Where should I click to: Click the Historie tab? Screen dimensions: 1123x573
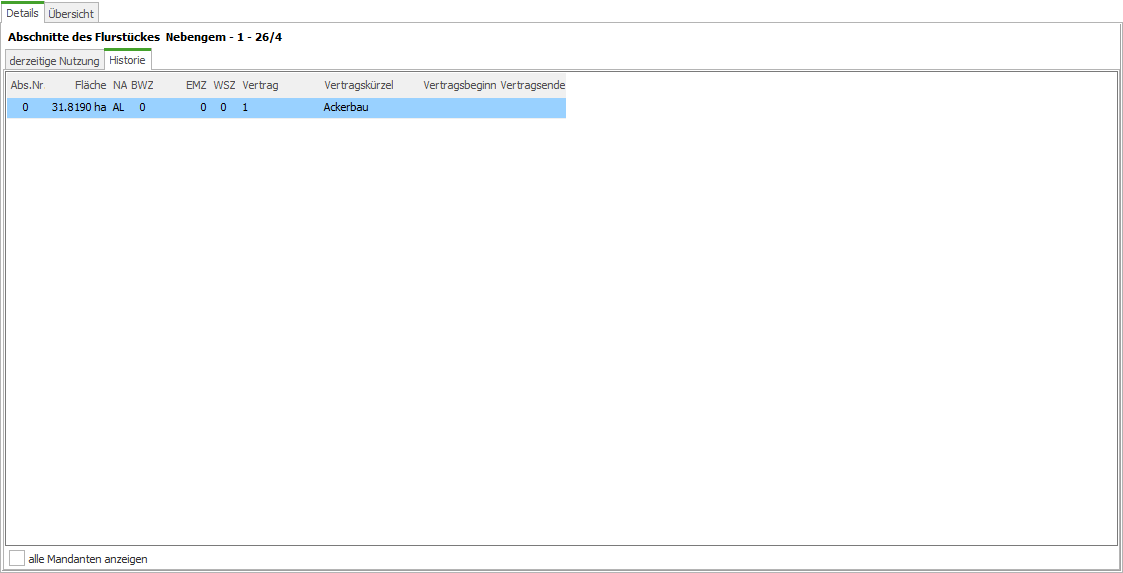[127, 60]
